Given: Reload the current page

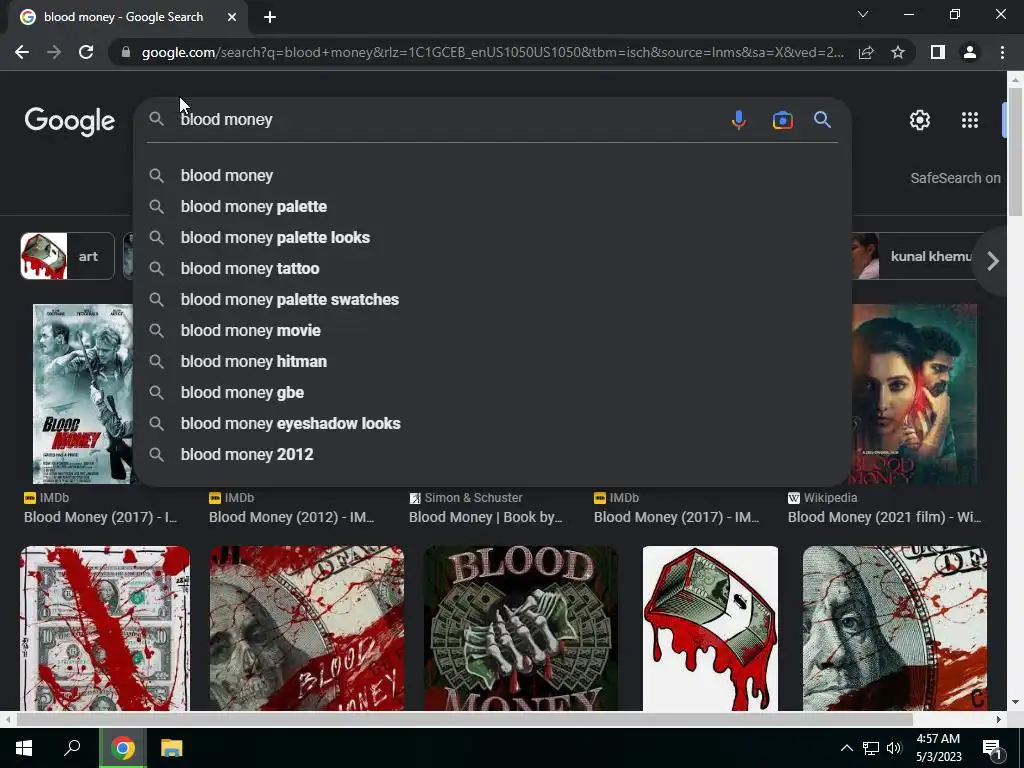Looking at the screenshot, I should pyautogui.click(x=86, y=52).
